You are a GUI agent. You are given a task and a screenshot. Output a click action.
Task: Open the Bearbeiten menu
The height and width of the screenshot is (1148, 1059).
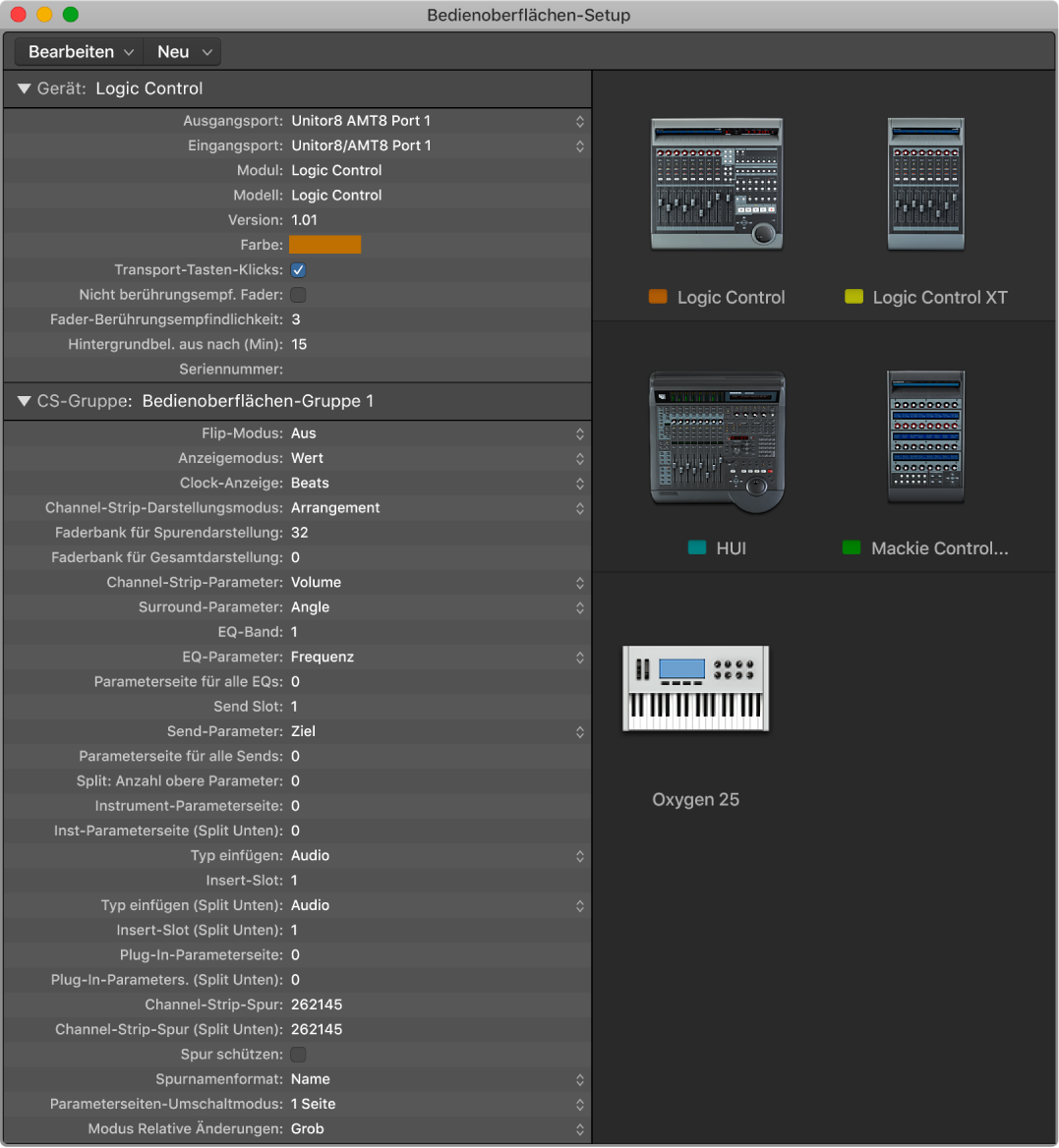click(x=80, y=52)
